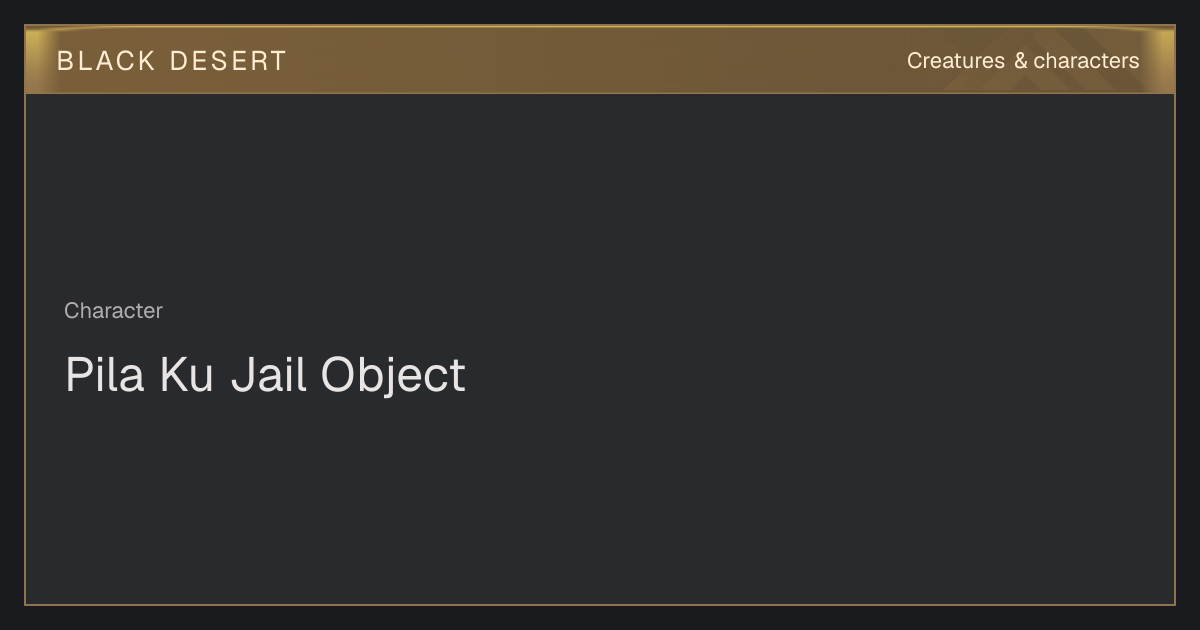Screen dimensions: 1200x630
Task: Click the word characters in the header
Action: 1086,61
